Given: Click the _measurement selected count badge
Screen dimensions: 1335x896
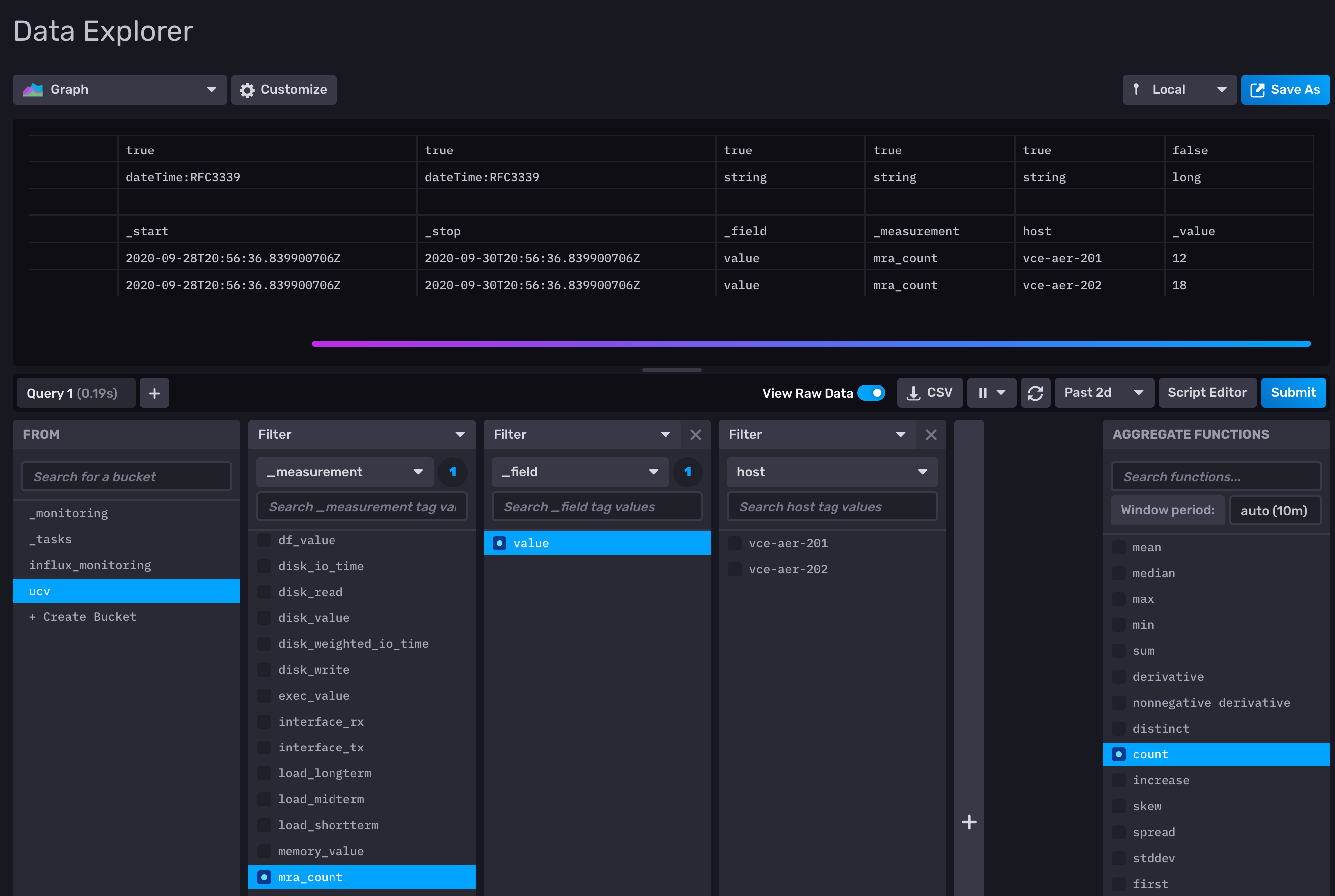Looking at the screenshot, I should 453,472.
